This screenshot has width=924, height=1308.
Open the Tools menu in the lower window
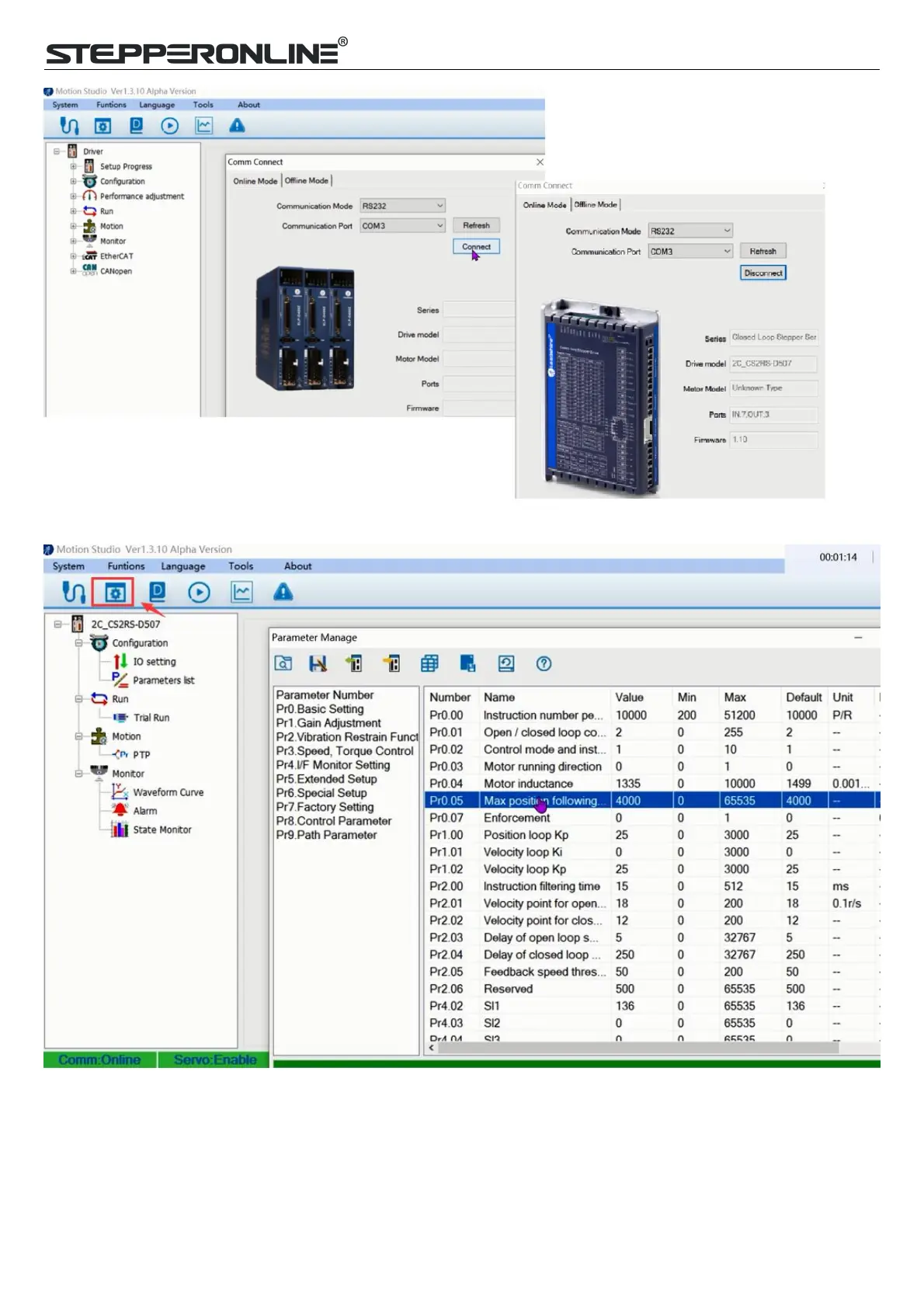pyautogui.click(x=241, y=566)
